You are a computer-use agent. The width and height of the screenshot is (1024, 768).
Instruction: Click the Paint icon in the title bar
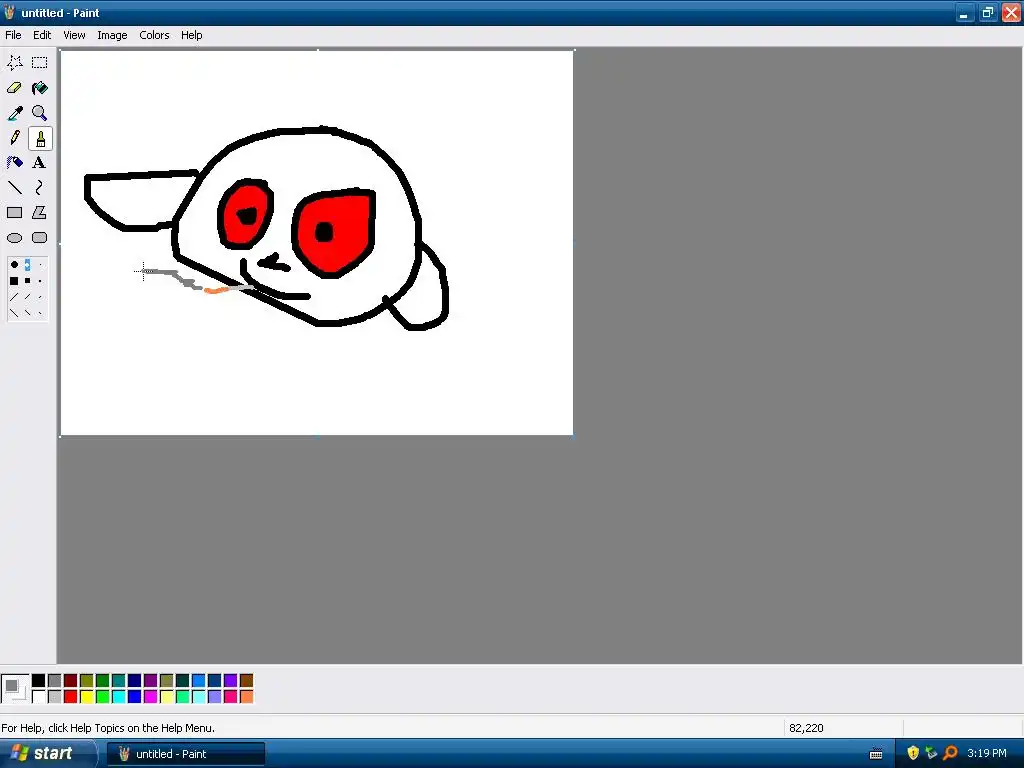point(9,12)
